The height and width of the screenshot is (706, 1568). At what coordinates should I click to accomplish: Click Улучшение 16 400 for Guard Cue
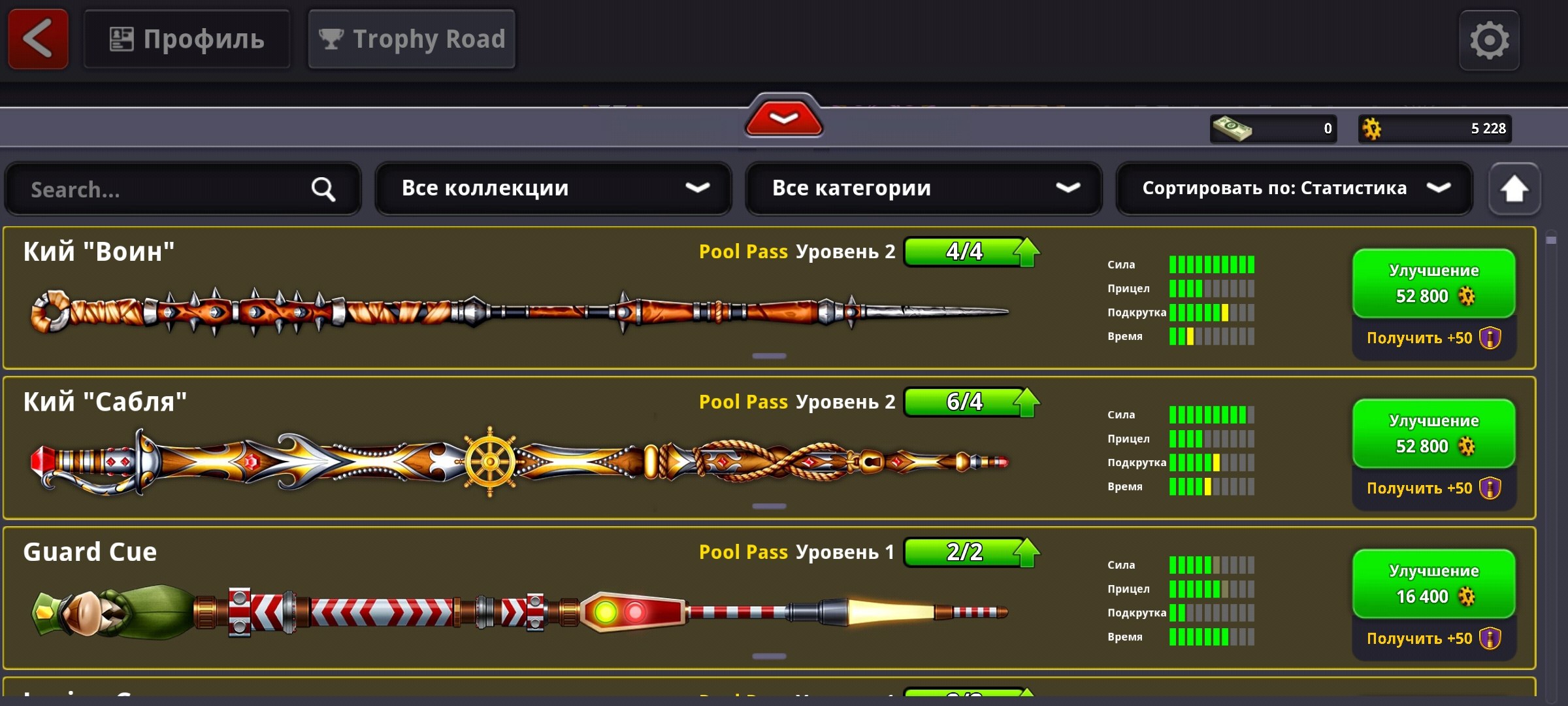tap(1433, 584)
